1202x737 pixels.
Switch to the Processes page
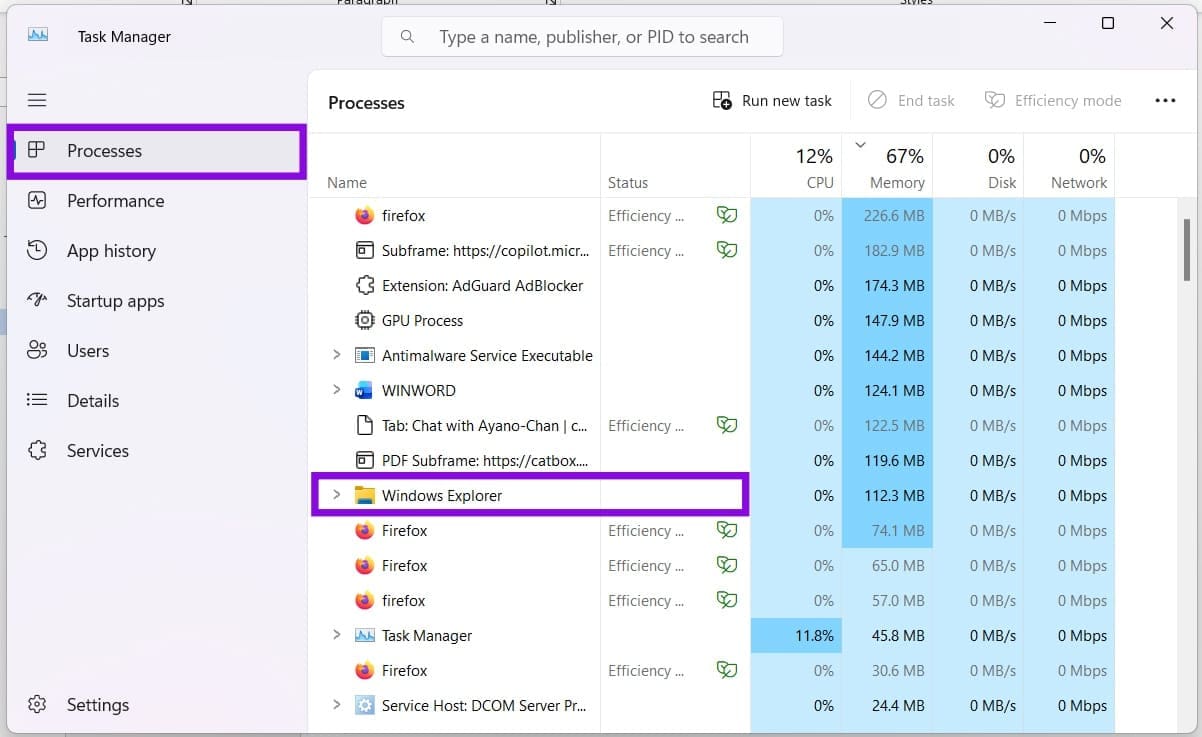[x=156, y=151]
